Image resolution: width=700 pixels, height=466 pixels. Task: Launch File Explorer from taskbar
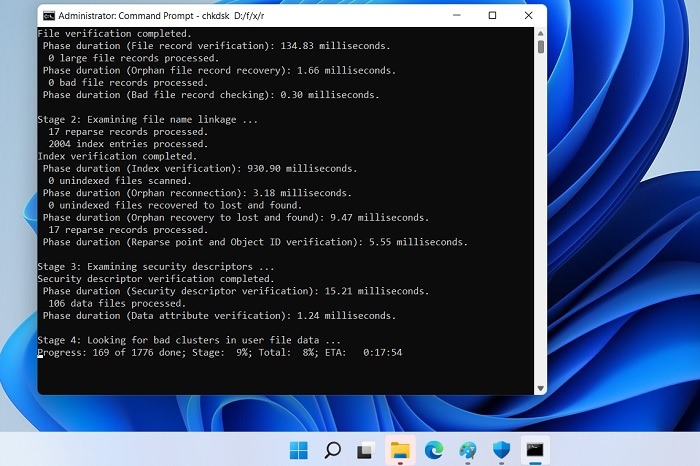400,450
